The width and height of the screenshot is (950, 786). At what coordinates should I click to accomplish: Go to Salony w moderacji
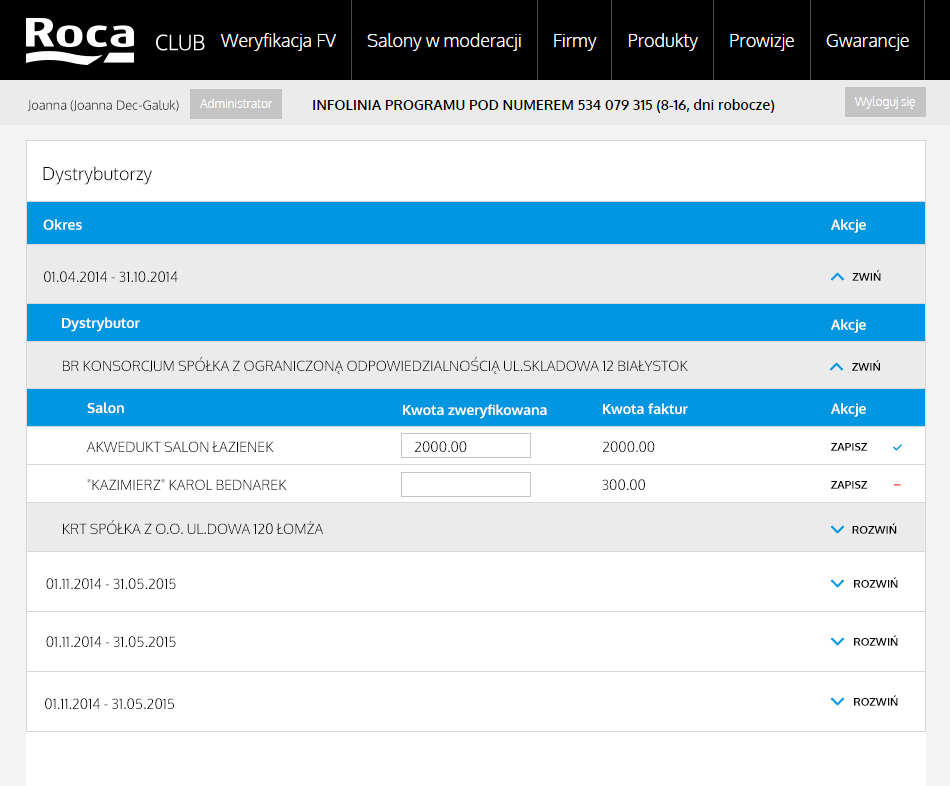pos(444,41)
